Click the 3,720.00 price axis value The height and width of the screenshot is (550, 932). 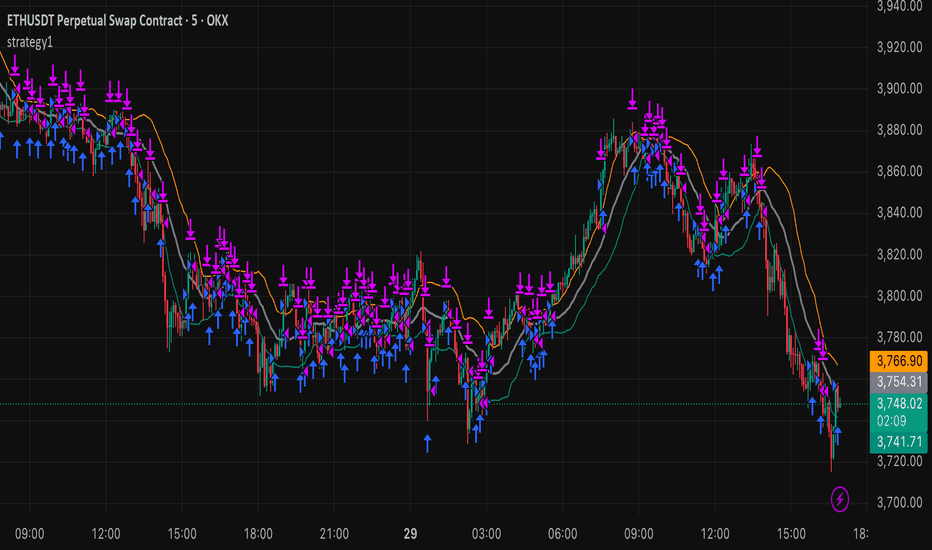click(899, 461)
